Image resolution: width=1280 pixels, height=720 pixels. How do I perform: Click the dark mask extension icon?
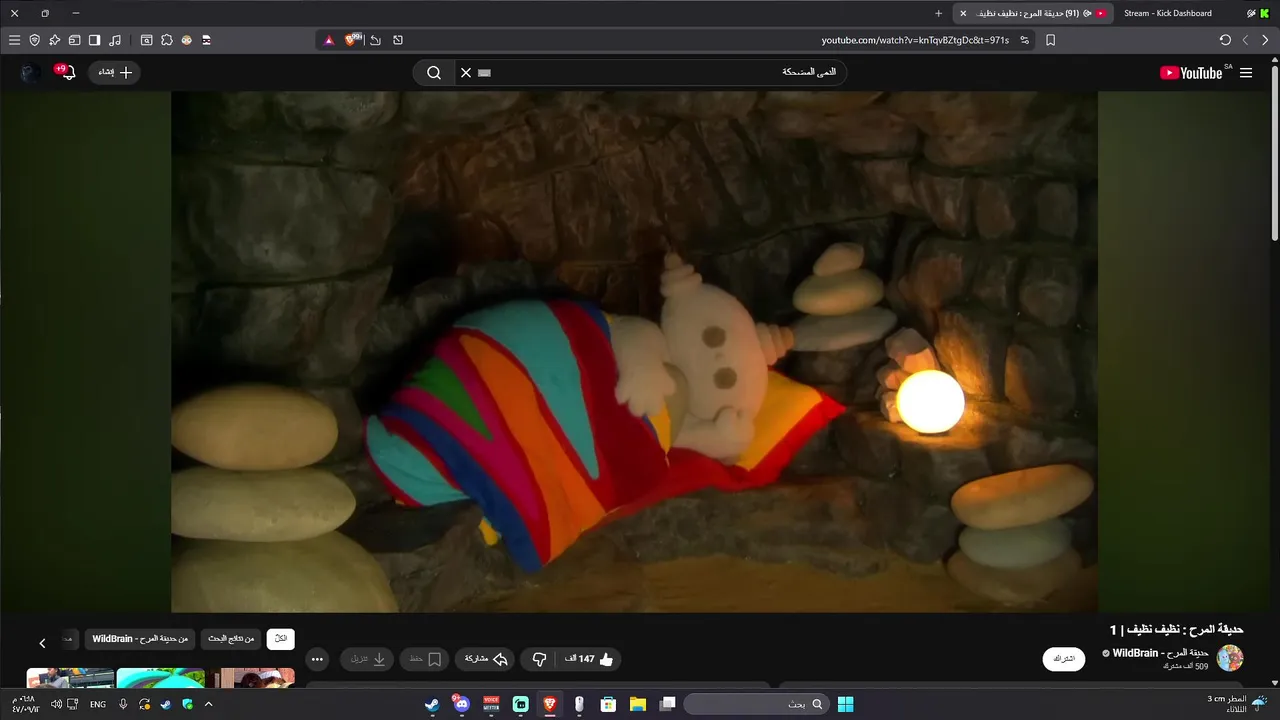click(x=206, y=40)
